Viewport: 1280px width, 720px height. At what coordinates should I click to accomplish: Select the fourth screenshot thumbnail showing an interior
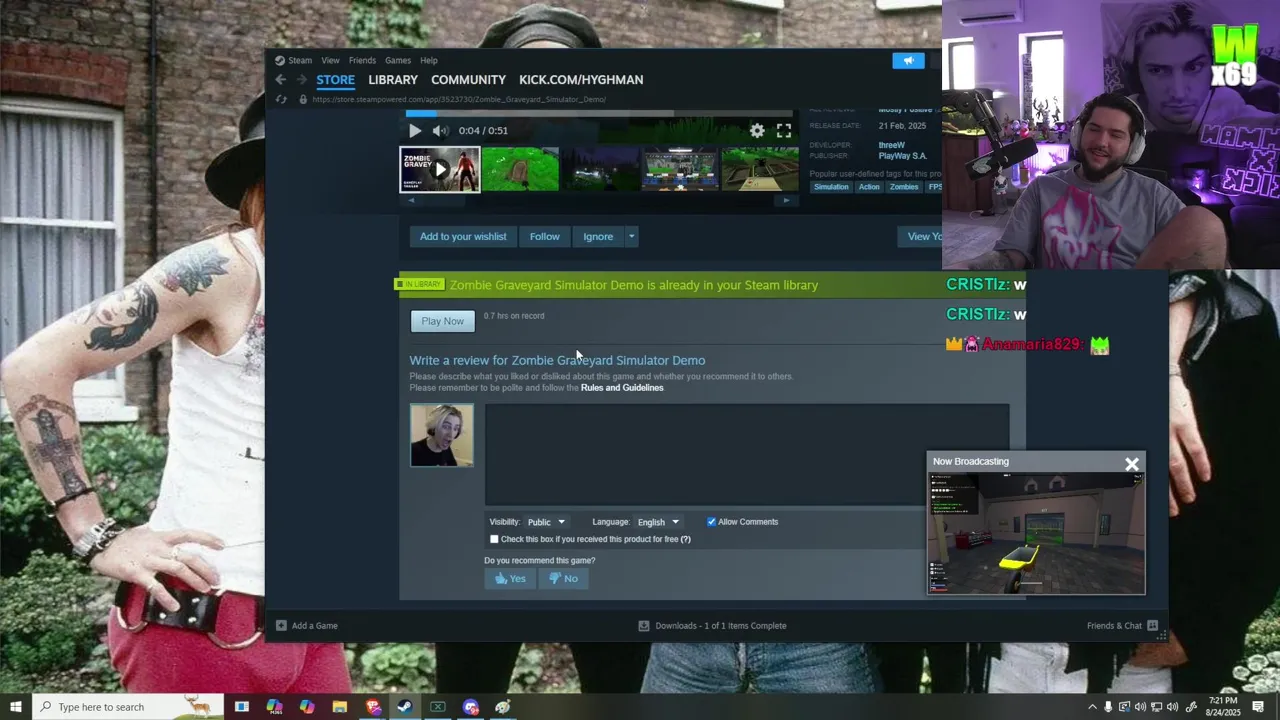pyautogui.click(x=680, y=169)
